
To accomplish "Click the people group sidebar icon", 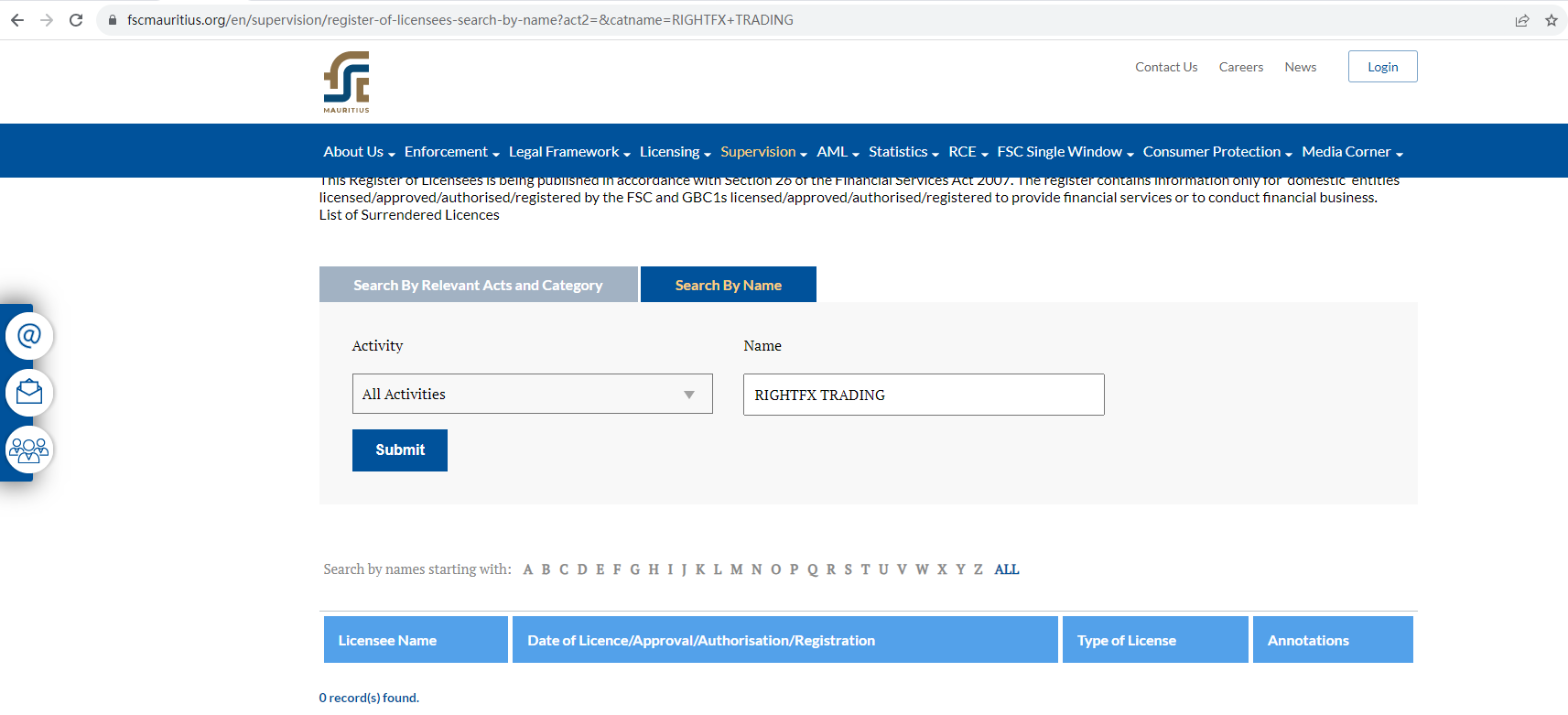I will click(29, 450).
